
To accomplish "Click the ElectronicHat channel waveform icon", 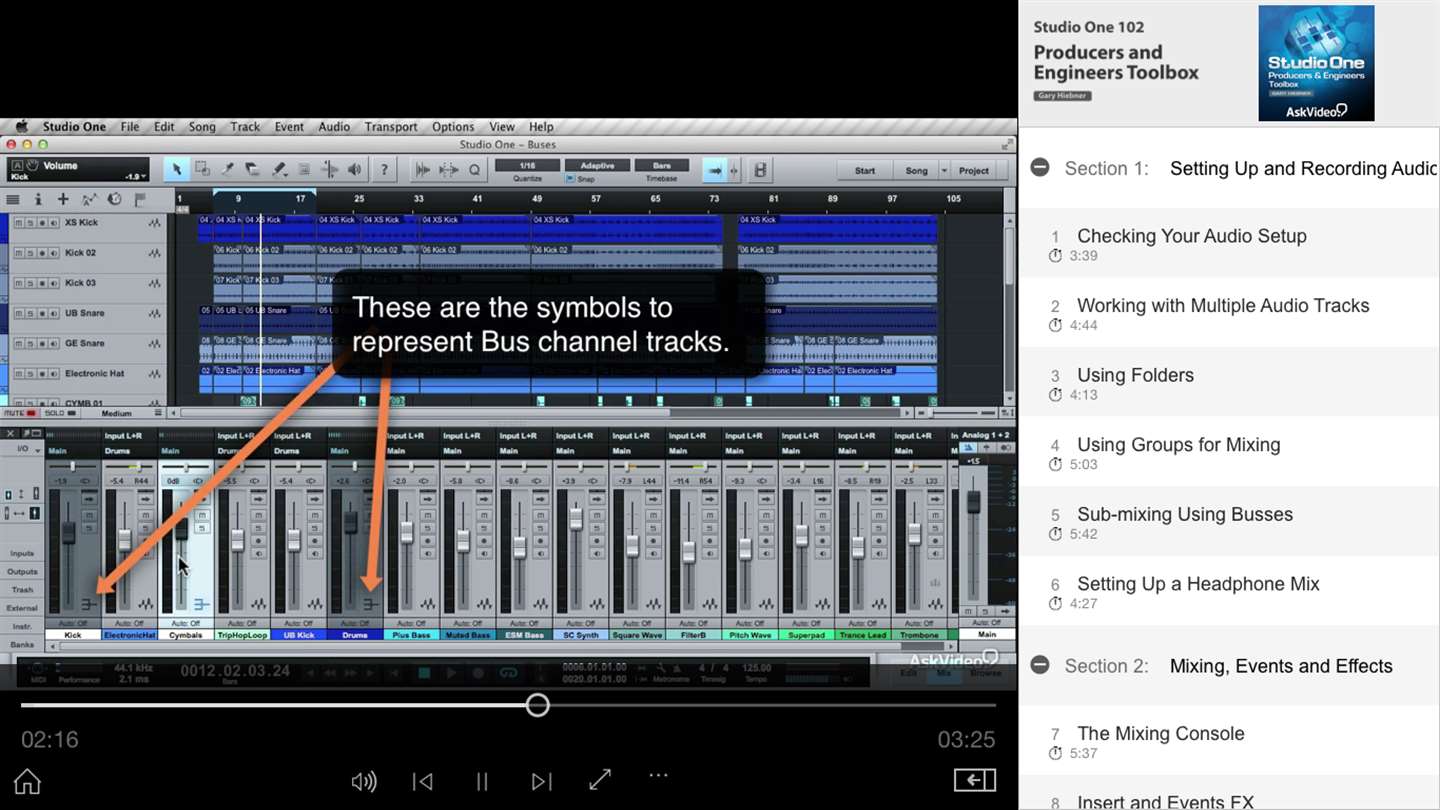I will tap(146, 604).
